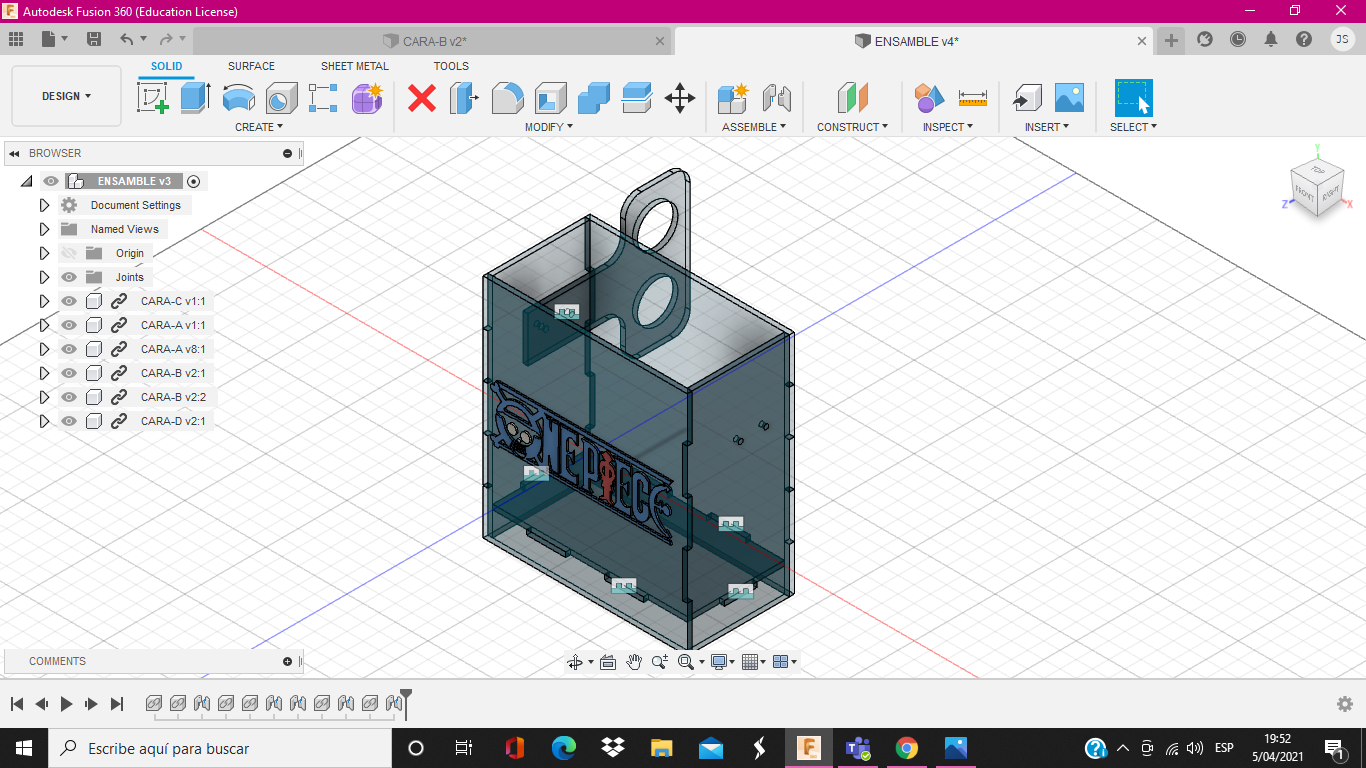Image resolution: width=1366 pixels, height=768 pixels.
Task: Hide the CARA-A v1:1 component
Action: (x=69, y=325)
